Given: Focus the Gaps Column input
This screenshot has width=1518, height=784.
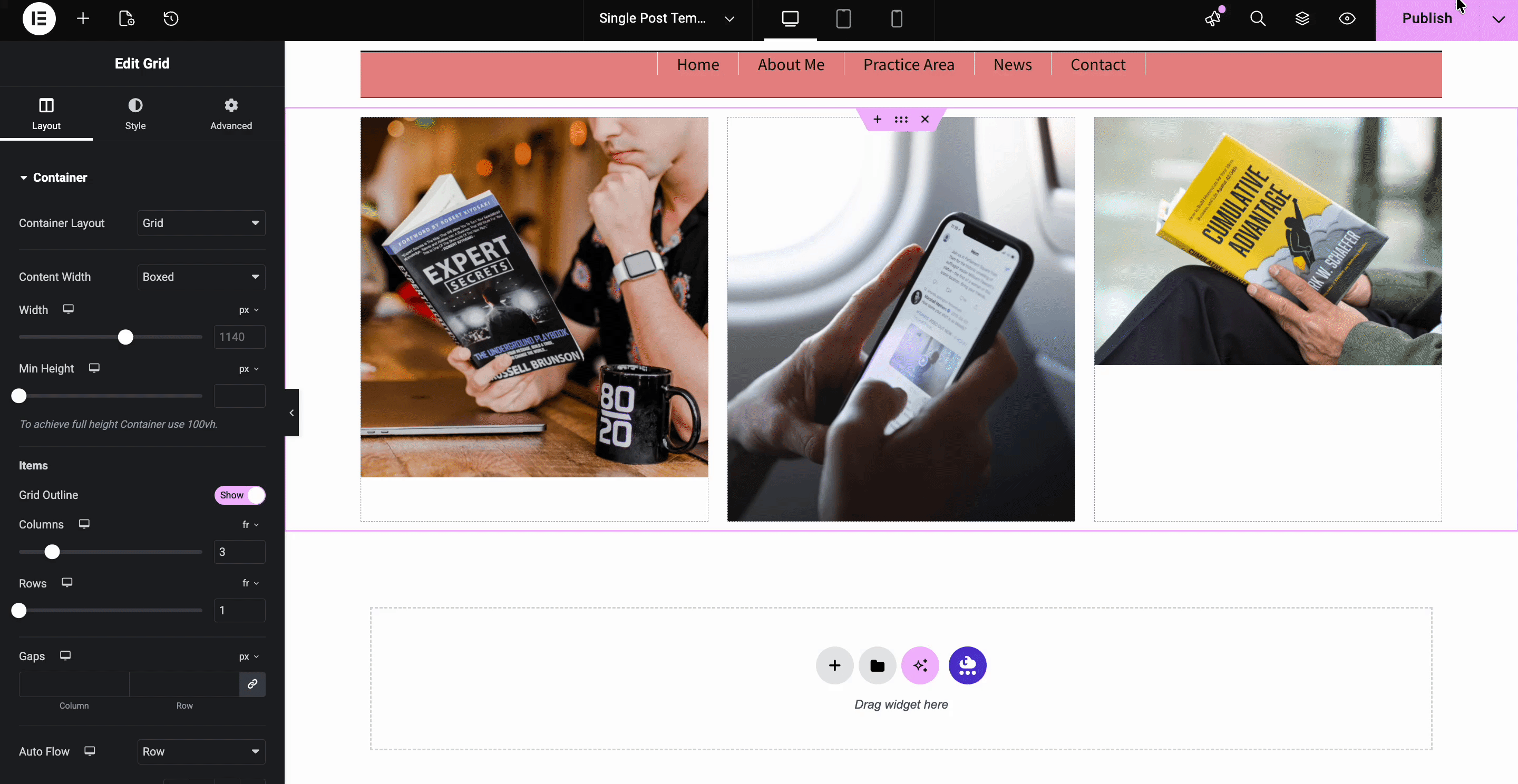Looking at the screenshot, I should [74, 684].
